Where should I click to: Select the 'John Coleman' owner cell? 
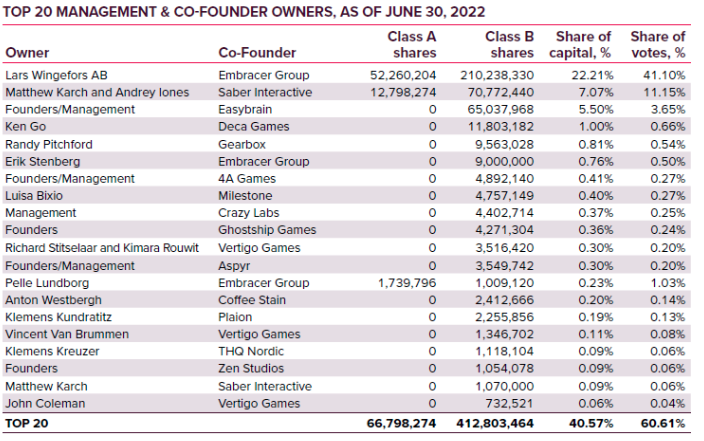tap(45, 403)
